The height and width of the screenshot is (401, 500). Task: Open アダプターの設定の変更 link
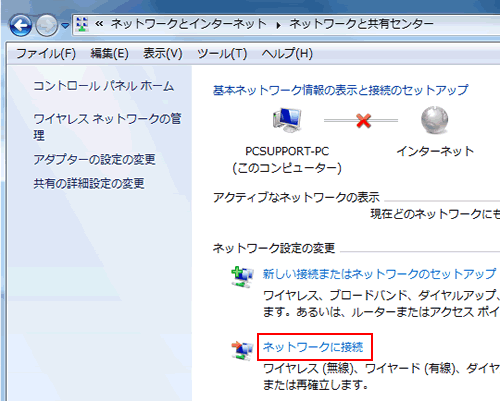pos(94,159)
